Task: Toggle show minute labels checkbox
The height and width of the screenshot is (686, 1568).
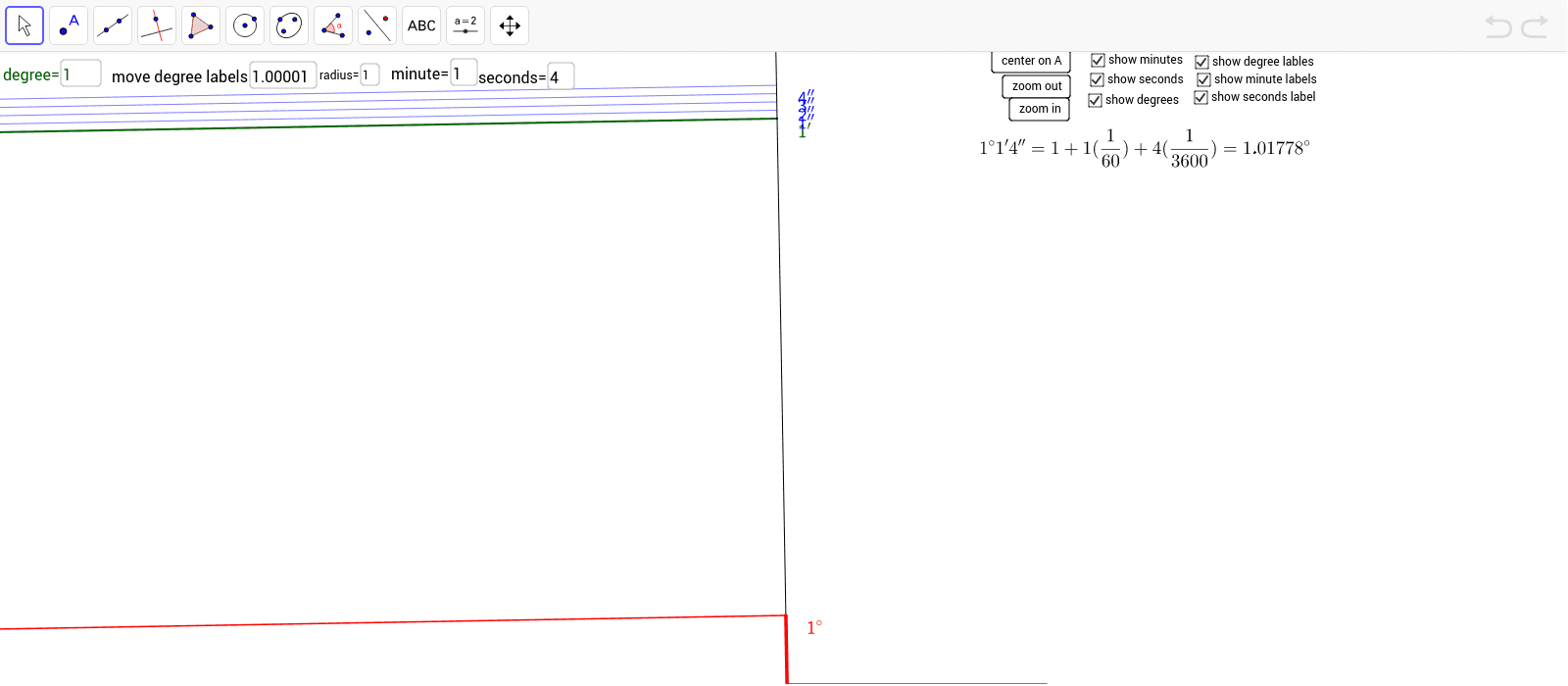Action: click(x=1203, y=79)
